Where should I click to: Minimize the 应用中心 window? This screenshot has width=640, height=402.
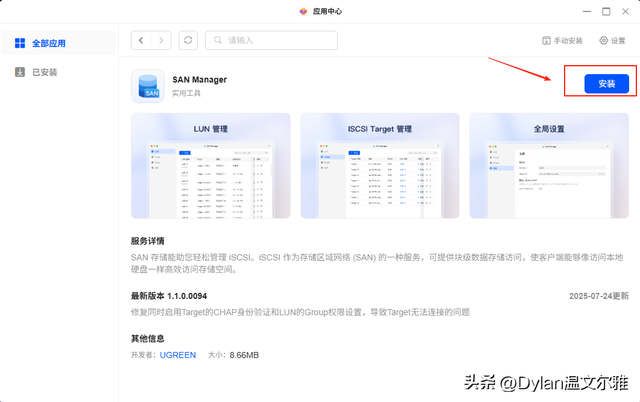pyautogui.click(x=587, y=11)
